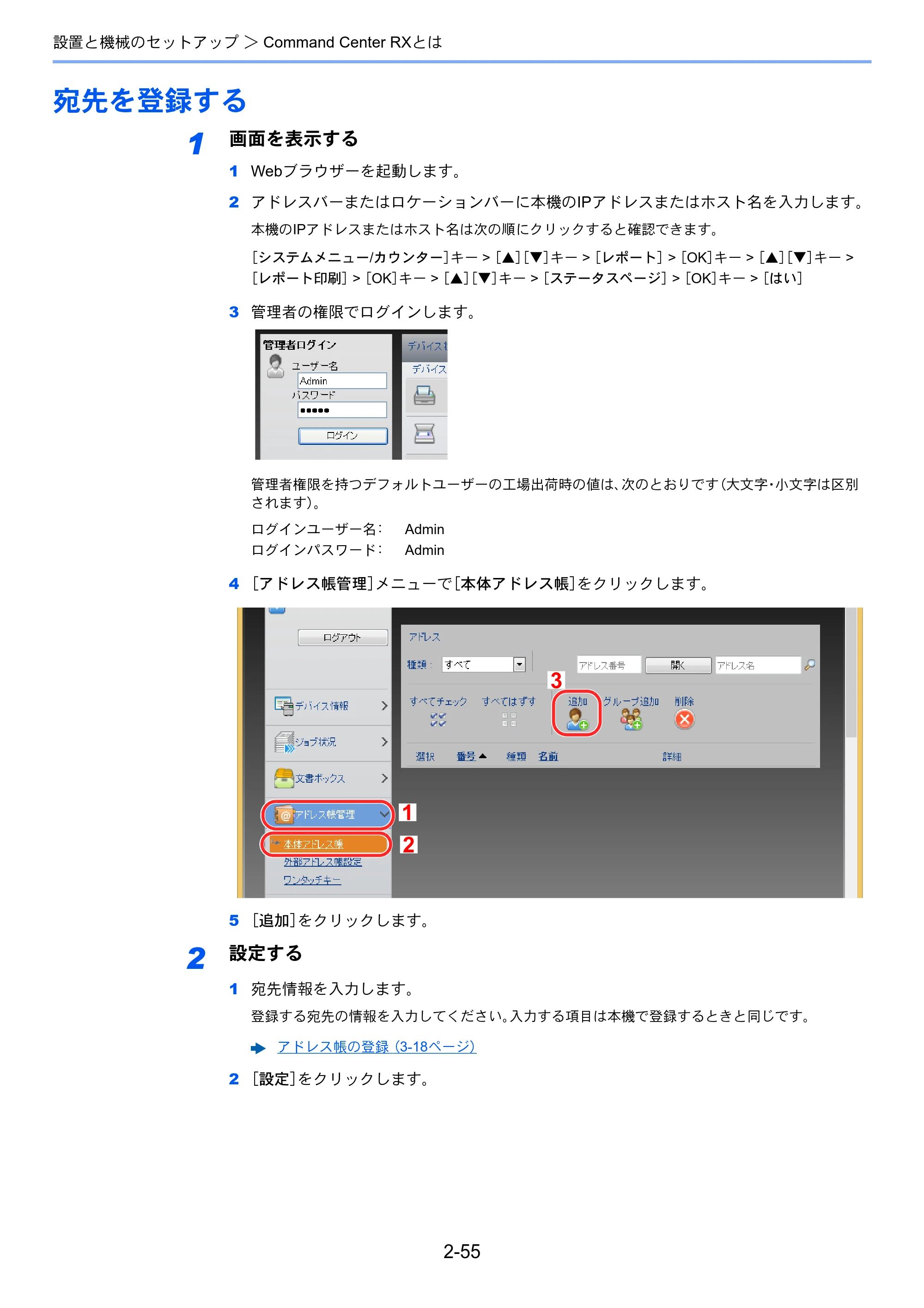This screenshot has width=924, height=1308.
Task: Collapse アドレス帳管理 with its down chevron
Action: click(x=384, y=815)
